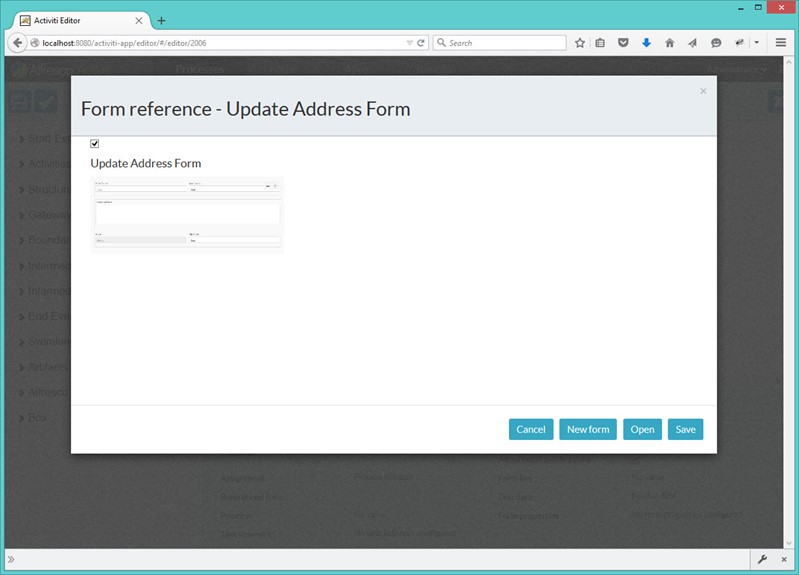Screen dimensions: 799x575
Task: Open downloads with blue arrow icon
Action: [x=646, y=43]
